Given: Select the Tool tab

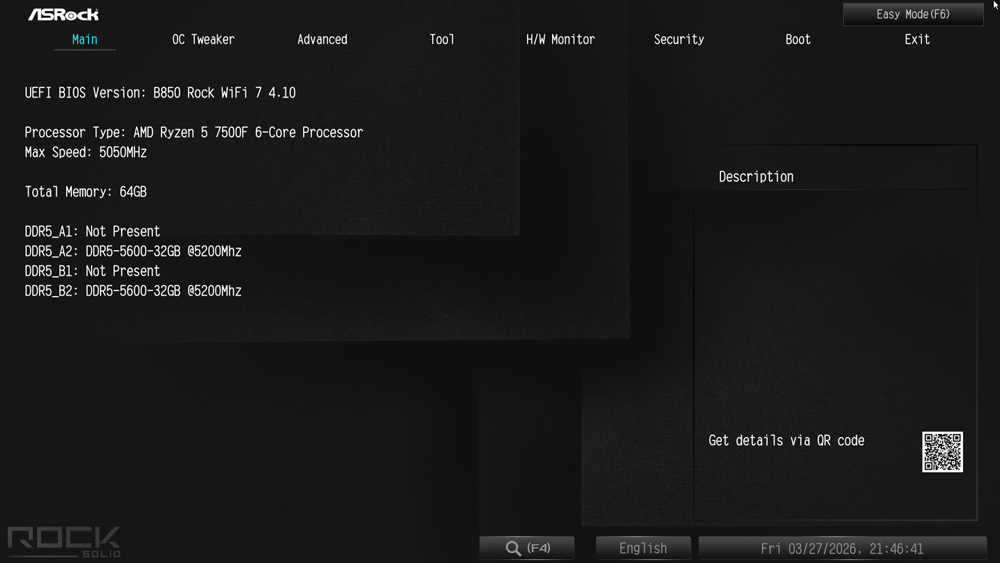Looking at the screenshot, I should click(442, 39).
